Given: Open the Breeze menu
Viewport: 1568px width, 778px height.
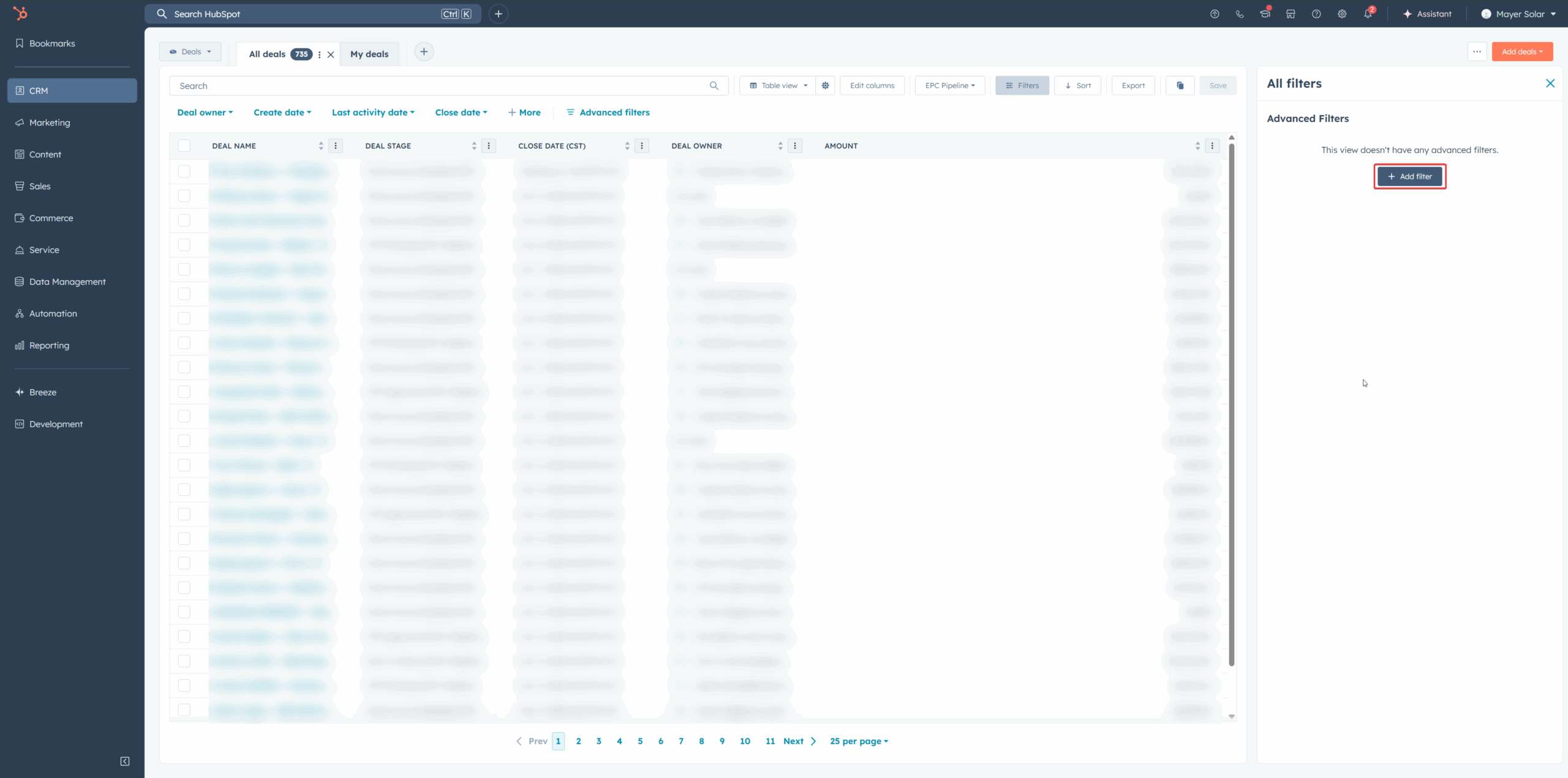Looking at the screenshot, I should tap(72, 392).
